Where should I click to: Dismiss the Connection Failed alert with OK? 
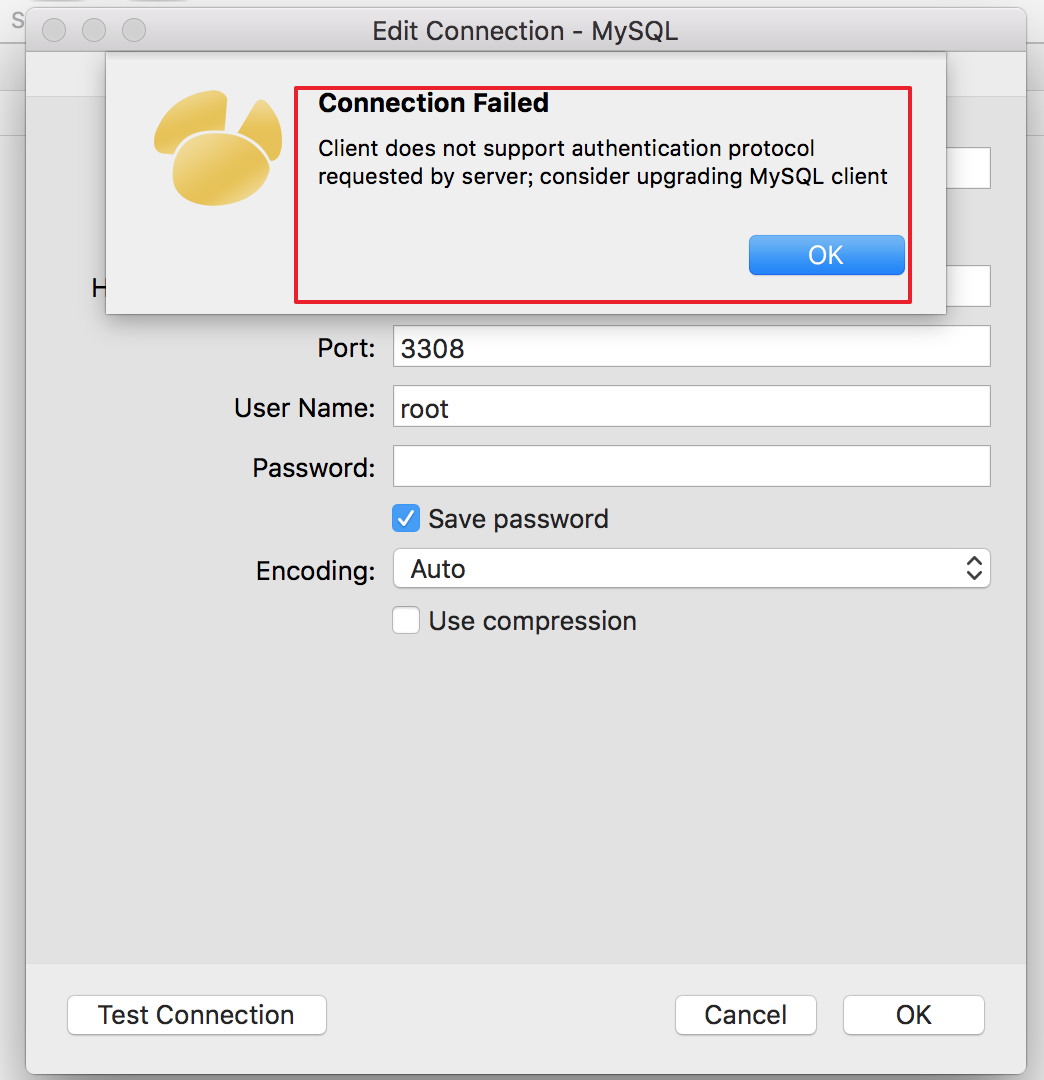point(826,255)
